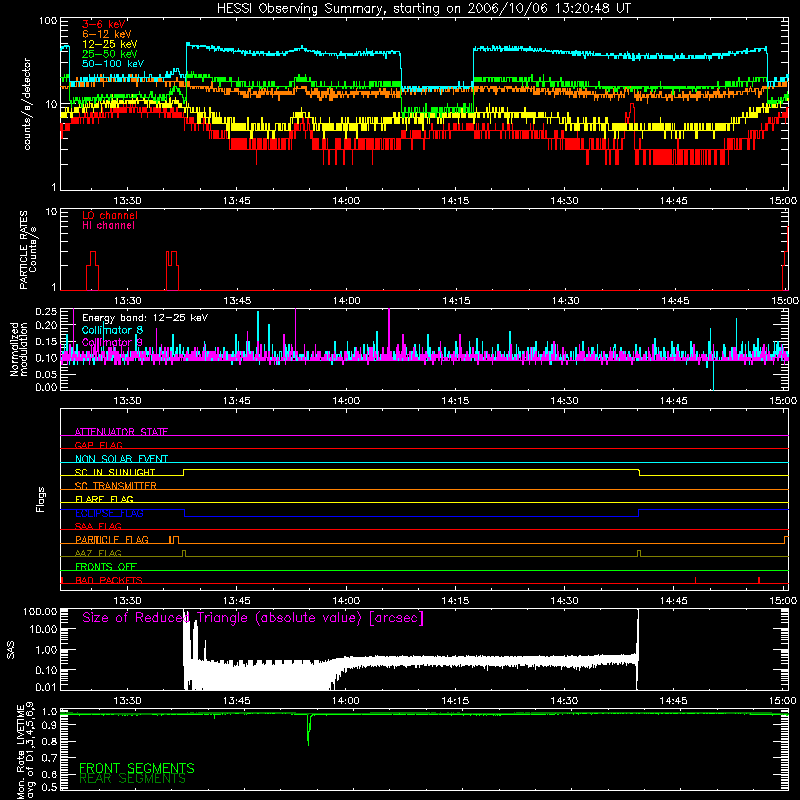Click the 'FRONT SEGMENTS' legend label
Image resolution: width=800 pixels, height=800 pixels.
137,768
